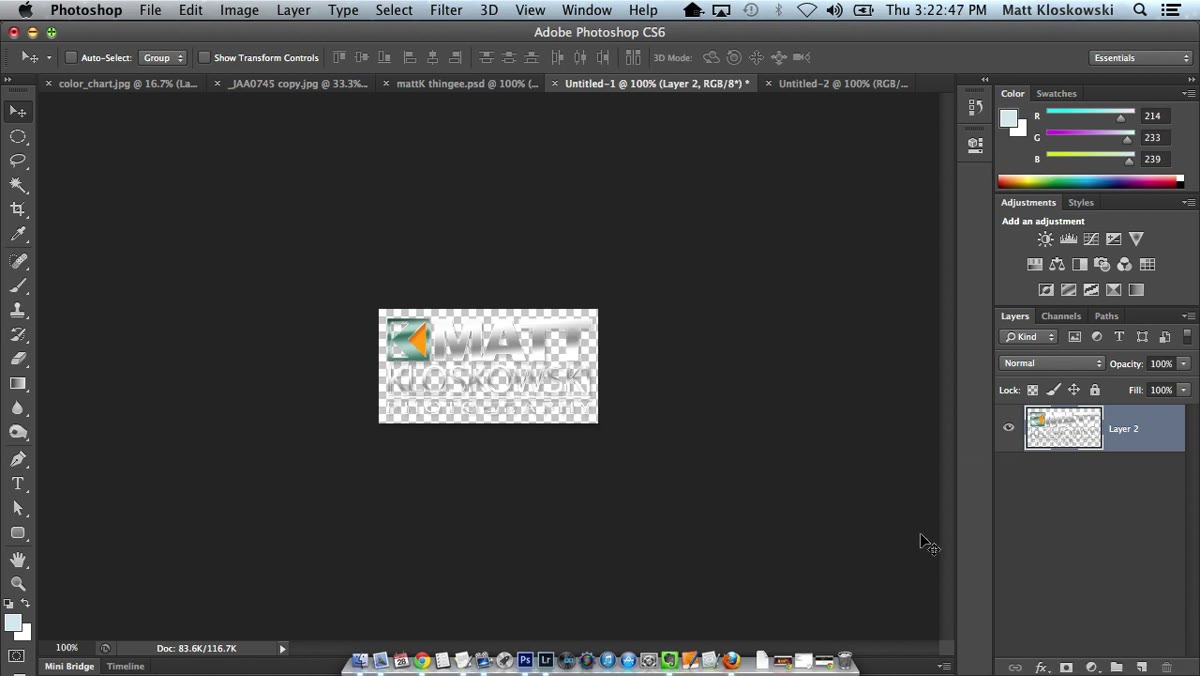
Task: Select the Brush tool
Action: point(18,285)
